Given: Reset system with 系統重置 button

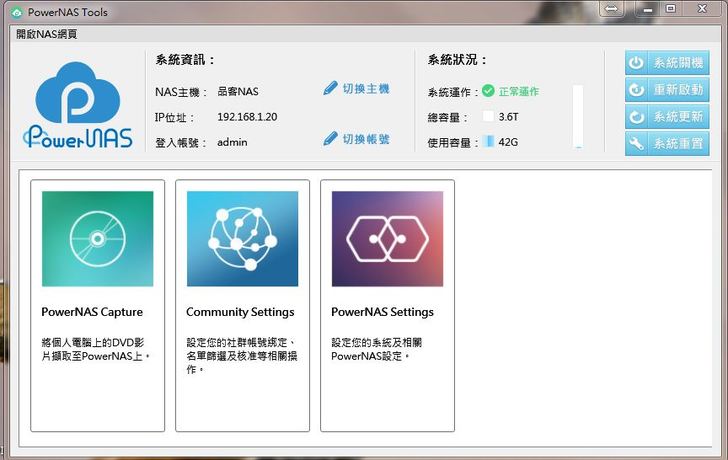Looking at the screenshot, I should coord(667,143).
